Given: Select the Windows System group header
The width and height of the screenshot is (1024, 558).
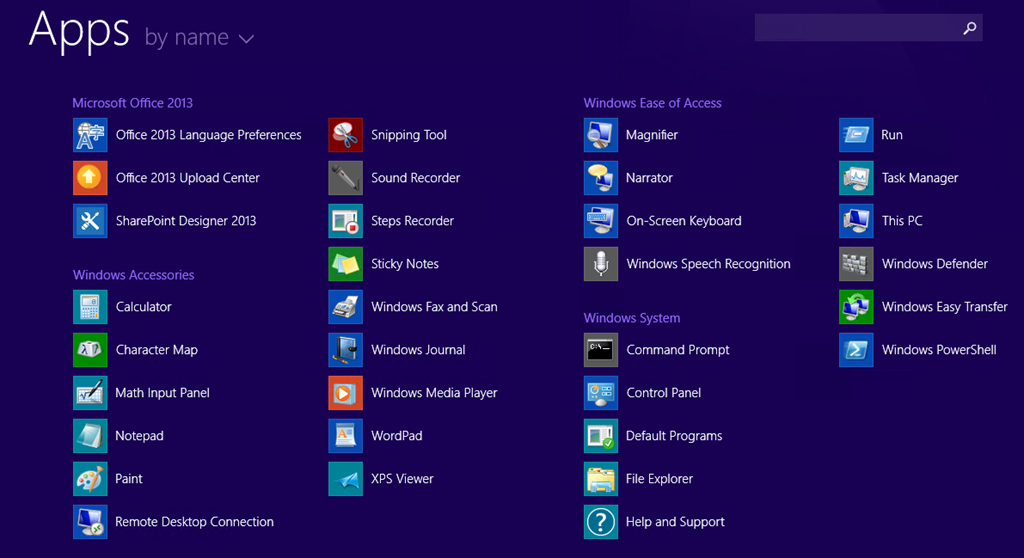Looking at the screenshot, I should click(x=632, y=318).
